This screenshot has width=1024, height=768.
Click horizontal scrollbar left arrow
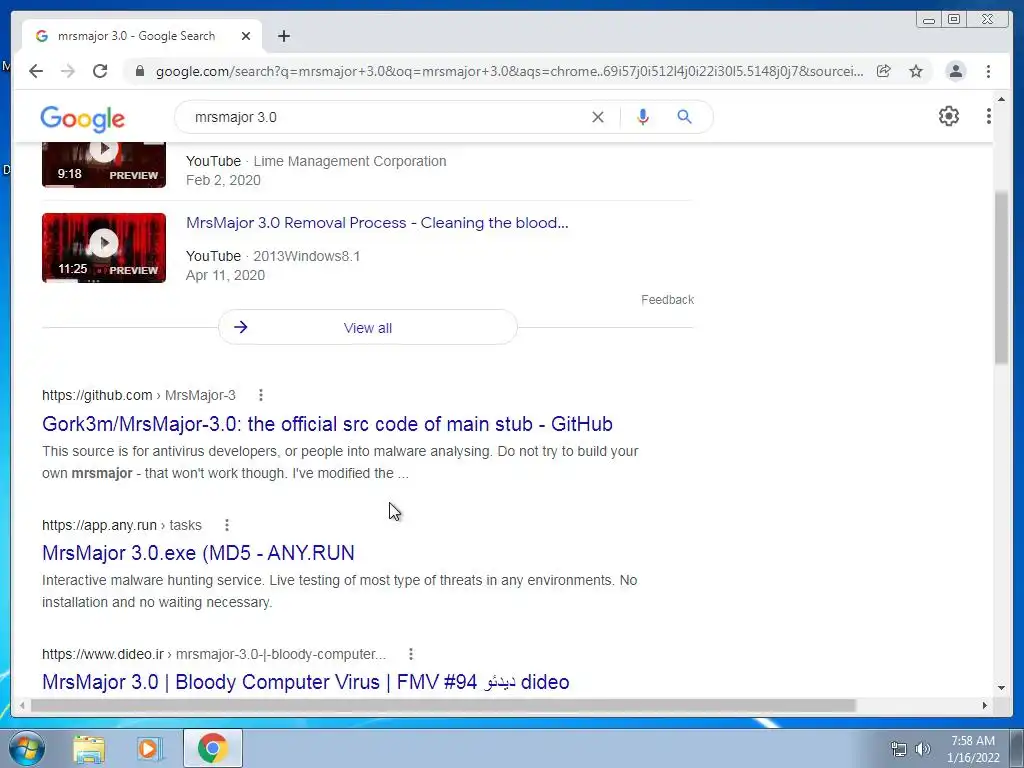click(x=22, y=705)
